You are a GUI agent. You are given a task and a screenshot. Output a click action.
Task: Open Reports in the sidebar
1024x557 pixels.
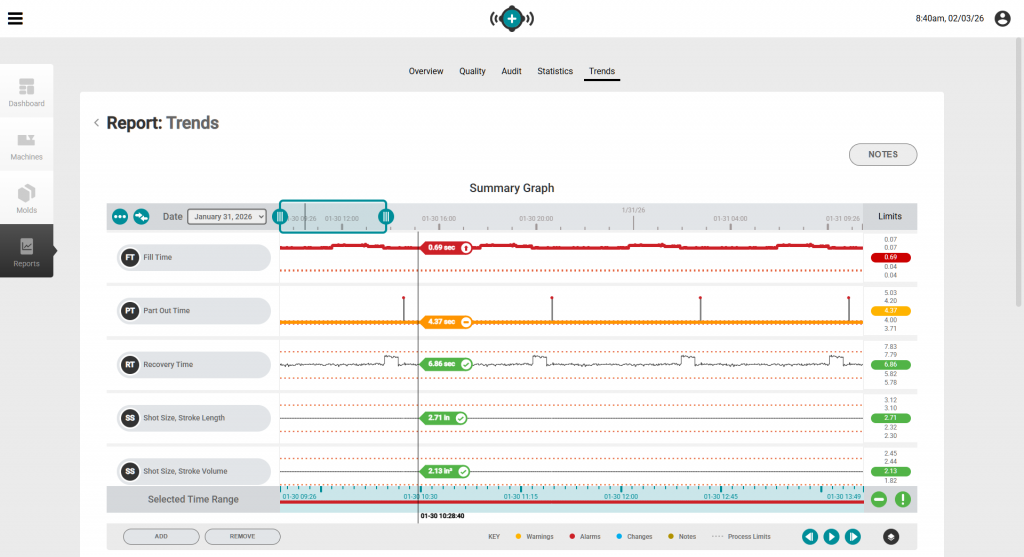point(27,251)
